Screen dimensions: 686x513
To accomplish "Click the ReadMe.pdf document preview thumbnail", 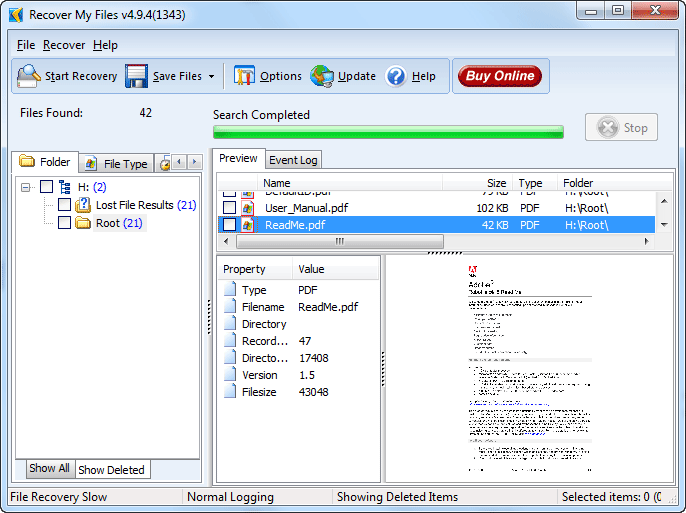I will [x=530, y=368].
